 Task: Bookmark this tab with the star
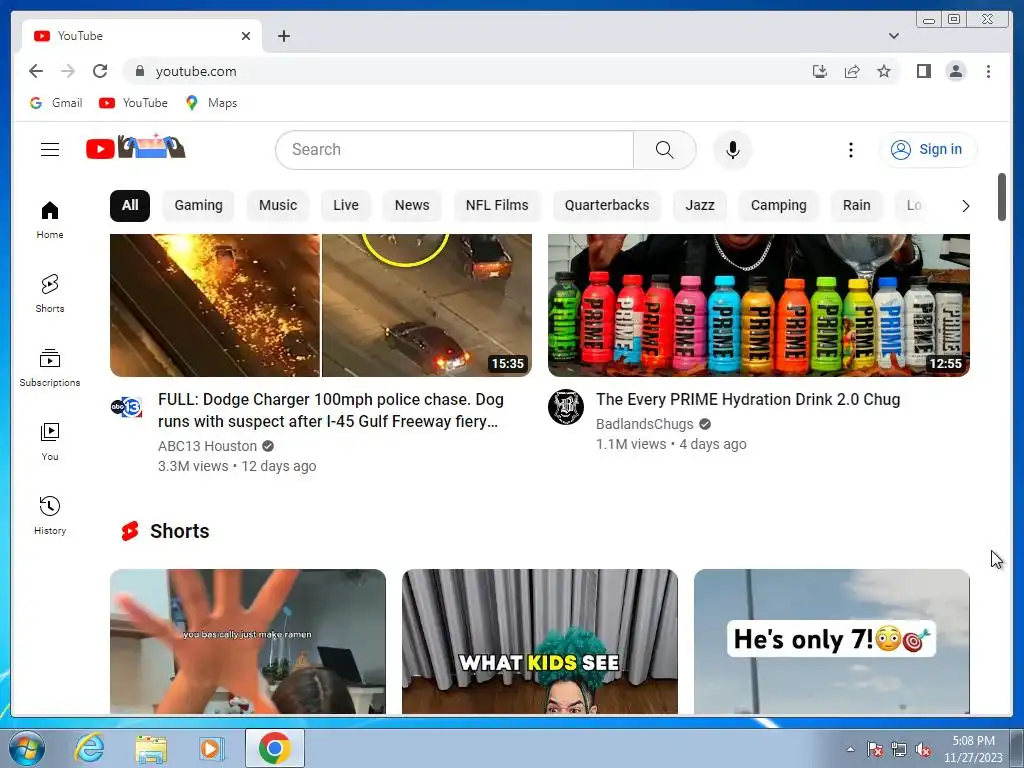pos(884,71)
